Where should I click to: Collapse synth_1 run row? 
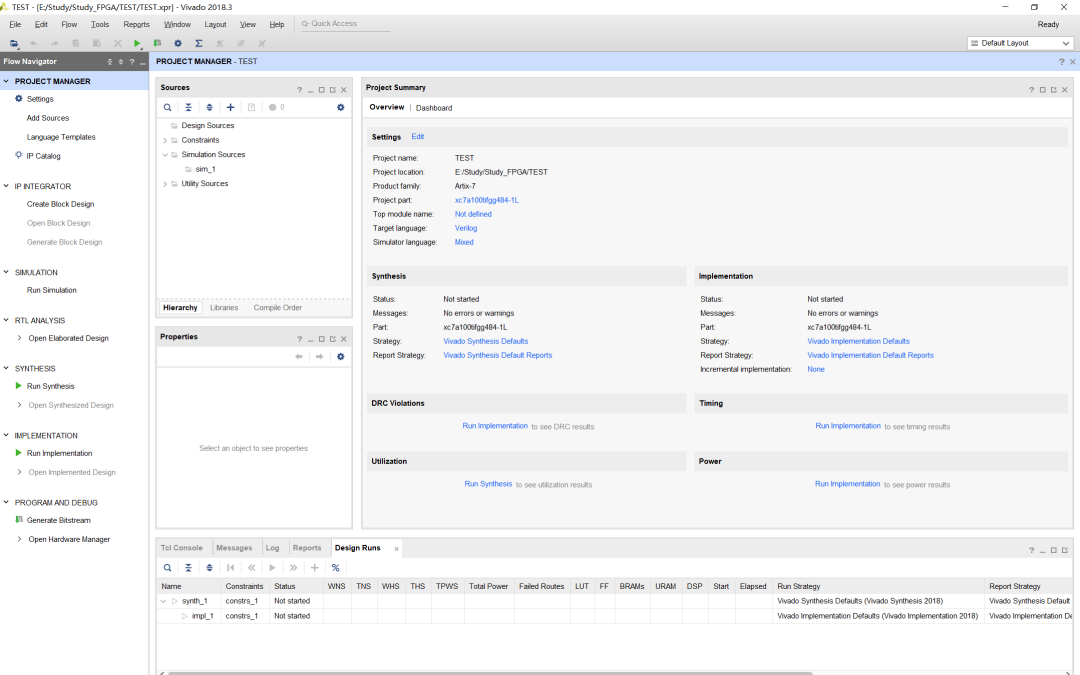[163, 601]
